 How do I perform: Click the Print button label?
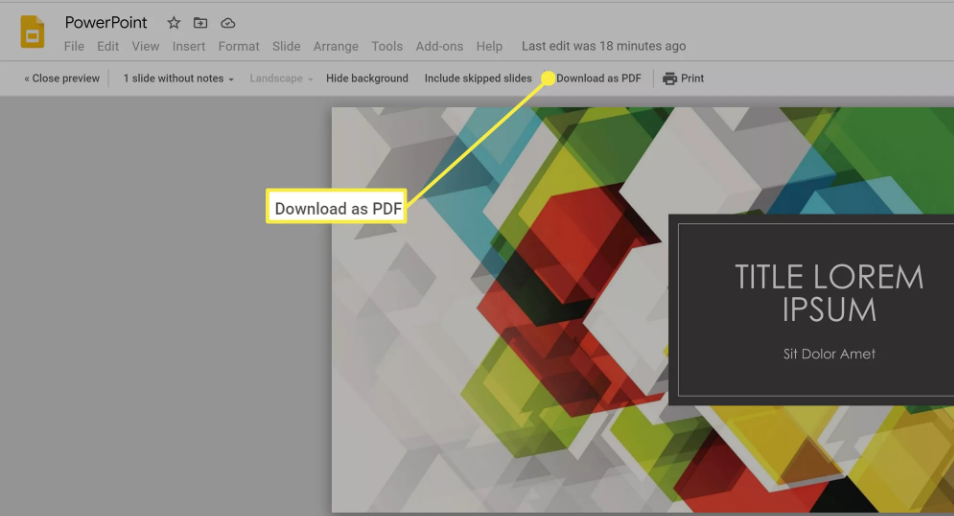[692, 78]
